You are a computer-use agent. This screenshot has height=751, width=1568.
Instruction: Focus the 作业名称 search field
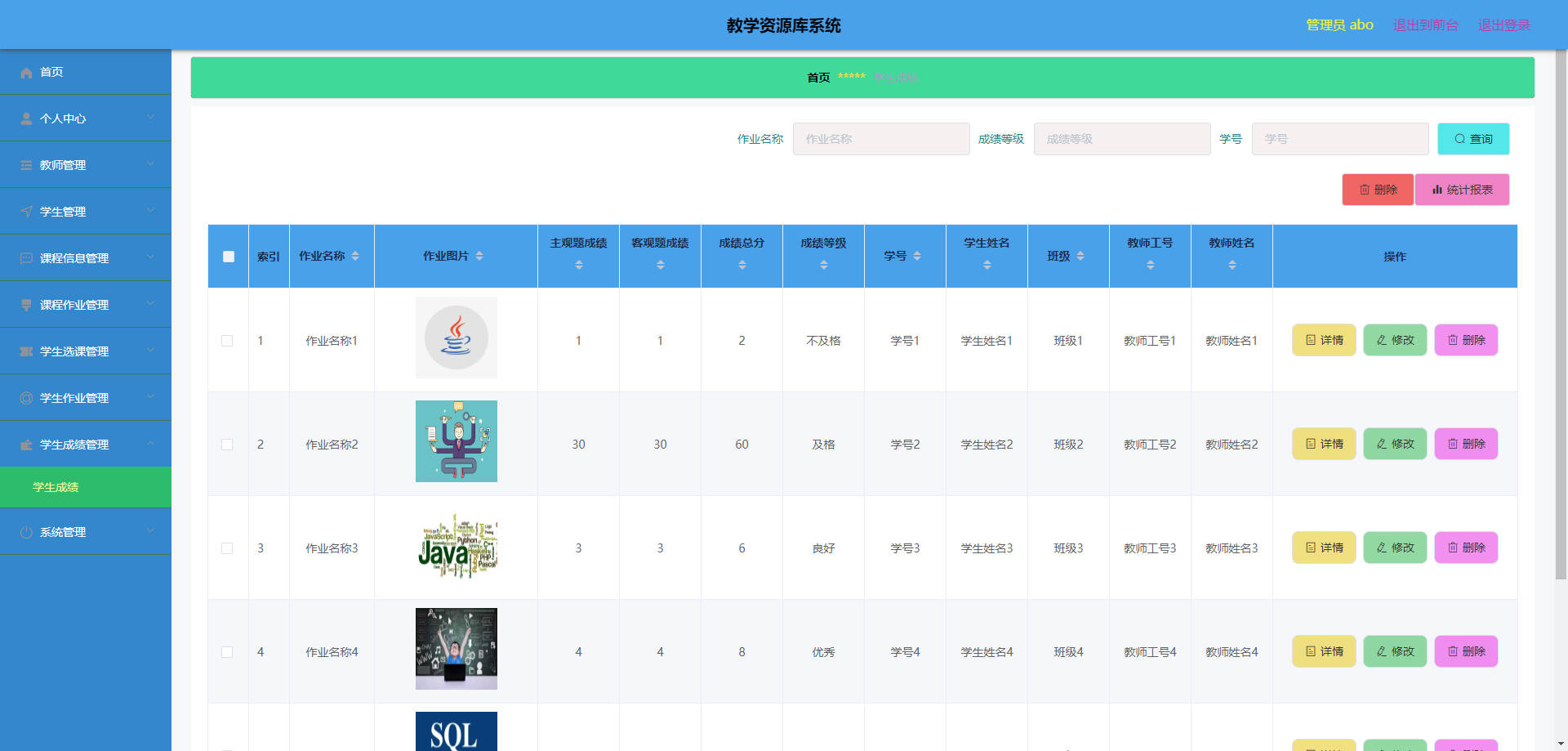point(881,139)
